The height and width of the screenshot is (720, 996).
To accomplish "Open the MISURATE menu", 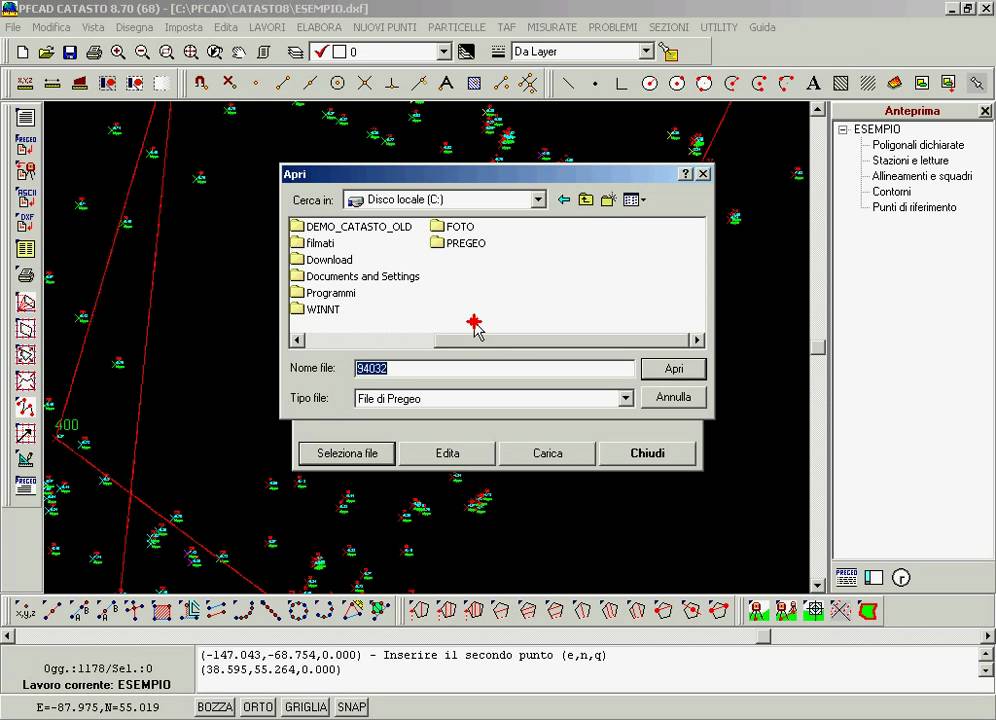I will pyautogui.click(x=552, y=27).
